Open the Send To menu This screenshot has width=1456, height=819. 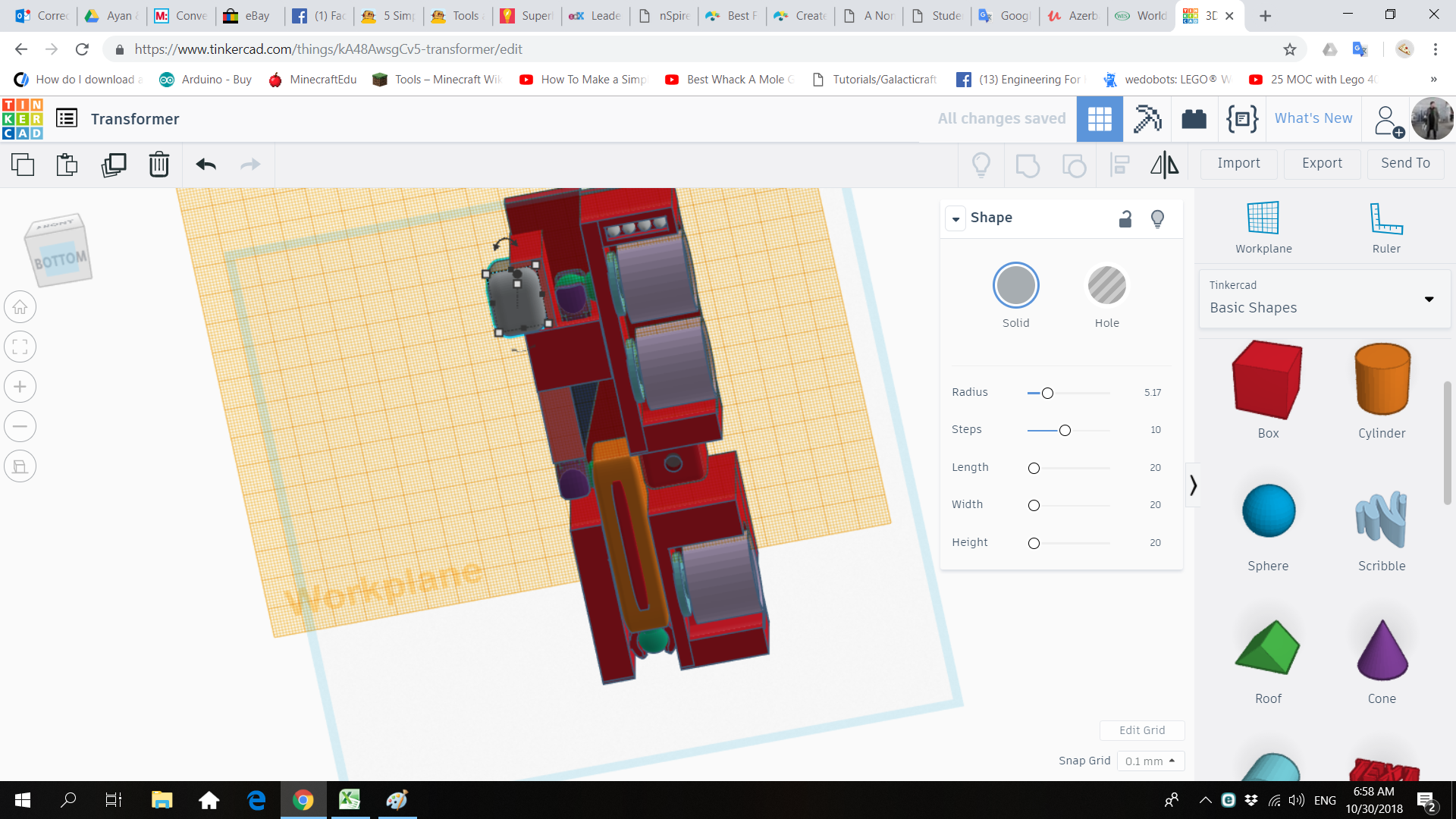pos(1405,163)
